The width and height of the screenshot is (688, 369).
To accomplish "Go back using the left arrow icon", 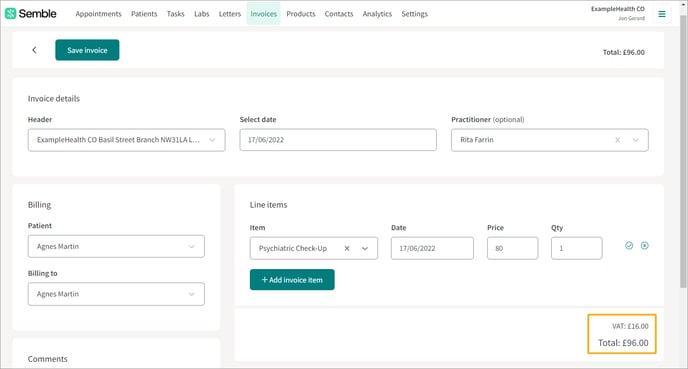I will click(34, 50).
